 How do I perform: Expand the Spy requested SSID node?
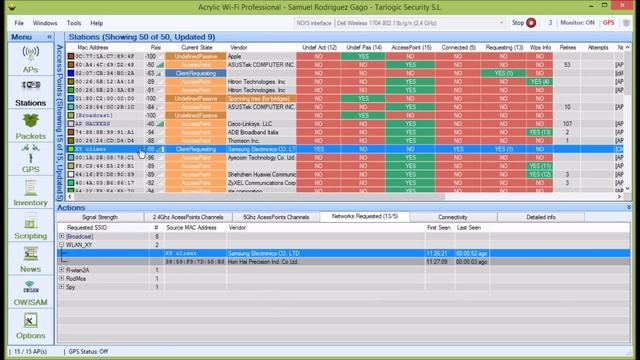coord(62,287)
